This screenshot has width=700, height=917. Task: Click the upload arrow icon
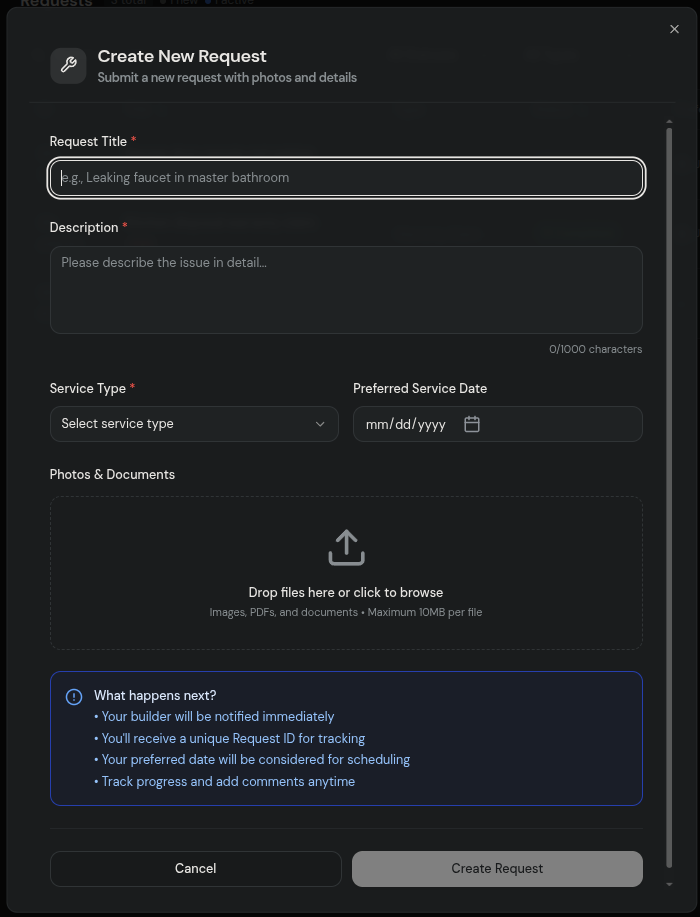[x=346, y=548]
